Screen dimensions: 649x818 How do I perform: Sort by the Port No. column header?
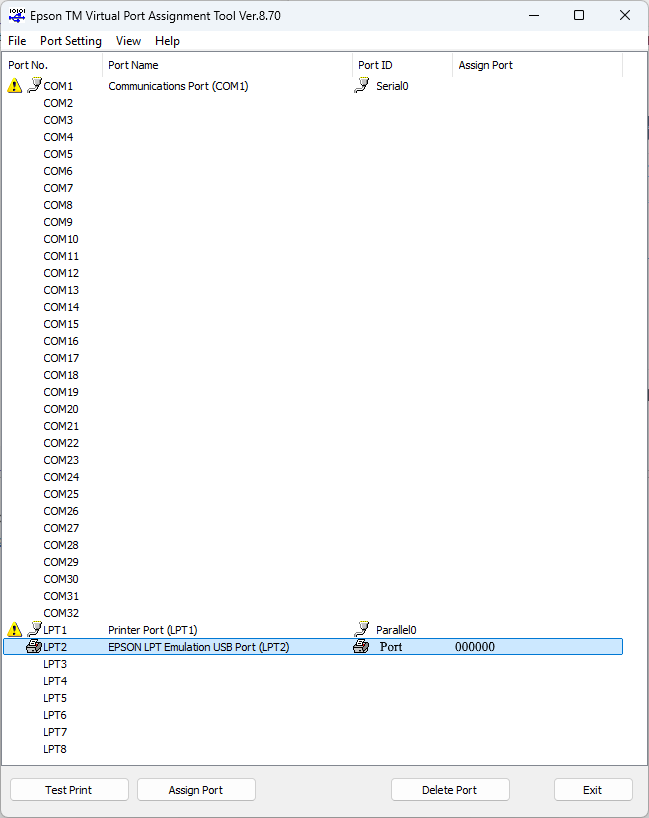pyautogui.click(x=53, y=65)
